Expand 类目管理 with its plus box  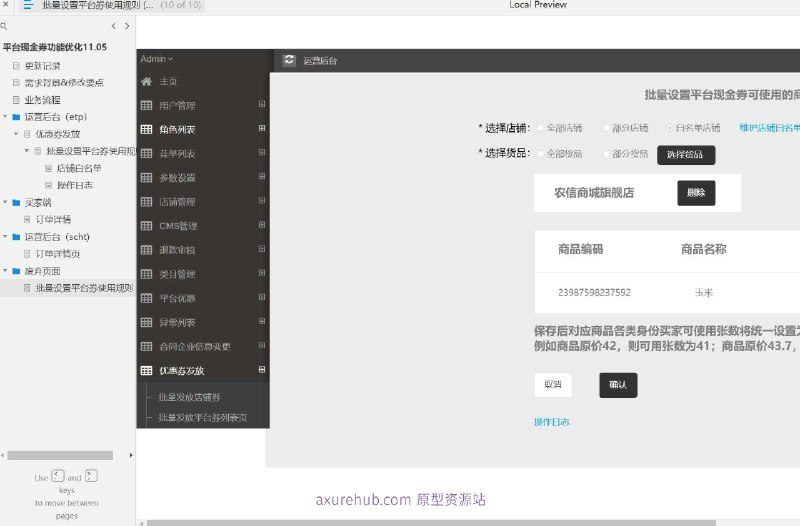point(262,273)
